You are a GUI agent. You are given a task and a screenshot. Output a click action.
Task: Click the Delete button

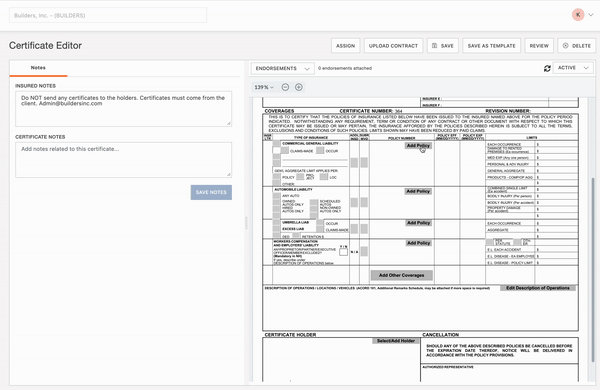(x=577, y=46)
